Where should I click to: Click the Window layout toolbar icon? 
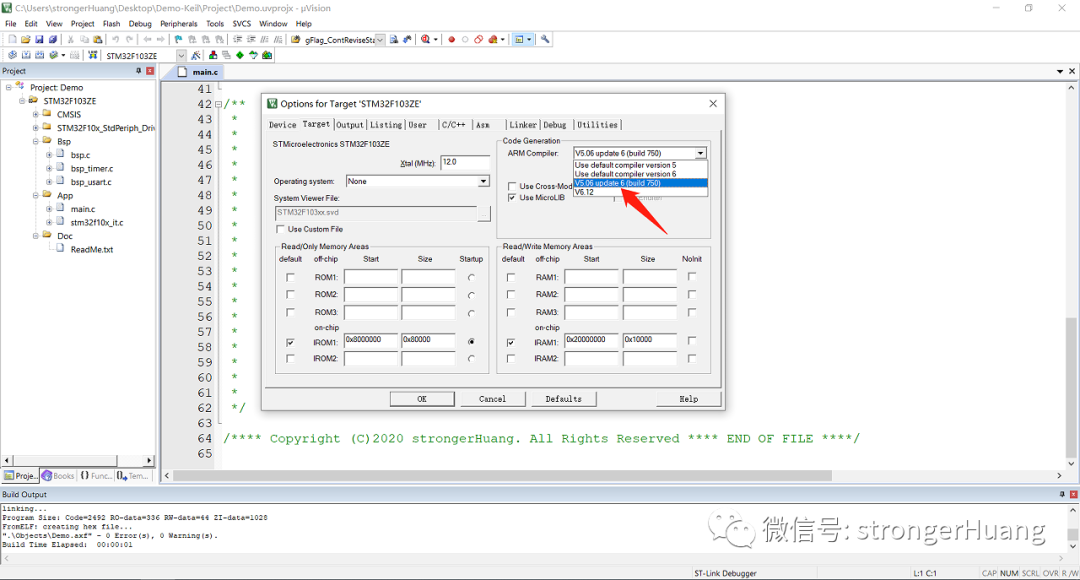point(519,39)
